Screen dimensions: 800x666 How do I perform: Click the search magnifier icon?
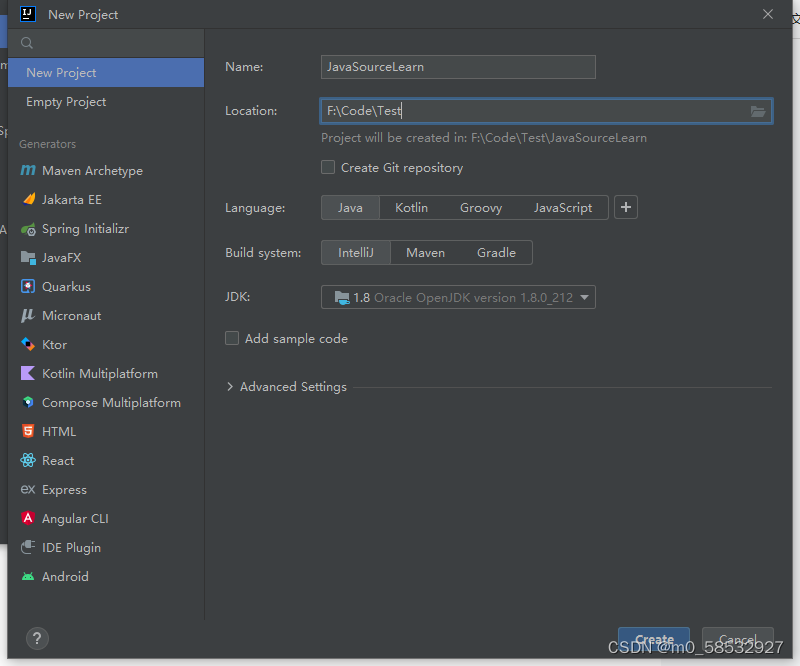(27, 43)
